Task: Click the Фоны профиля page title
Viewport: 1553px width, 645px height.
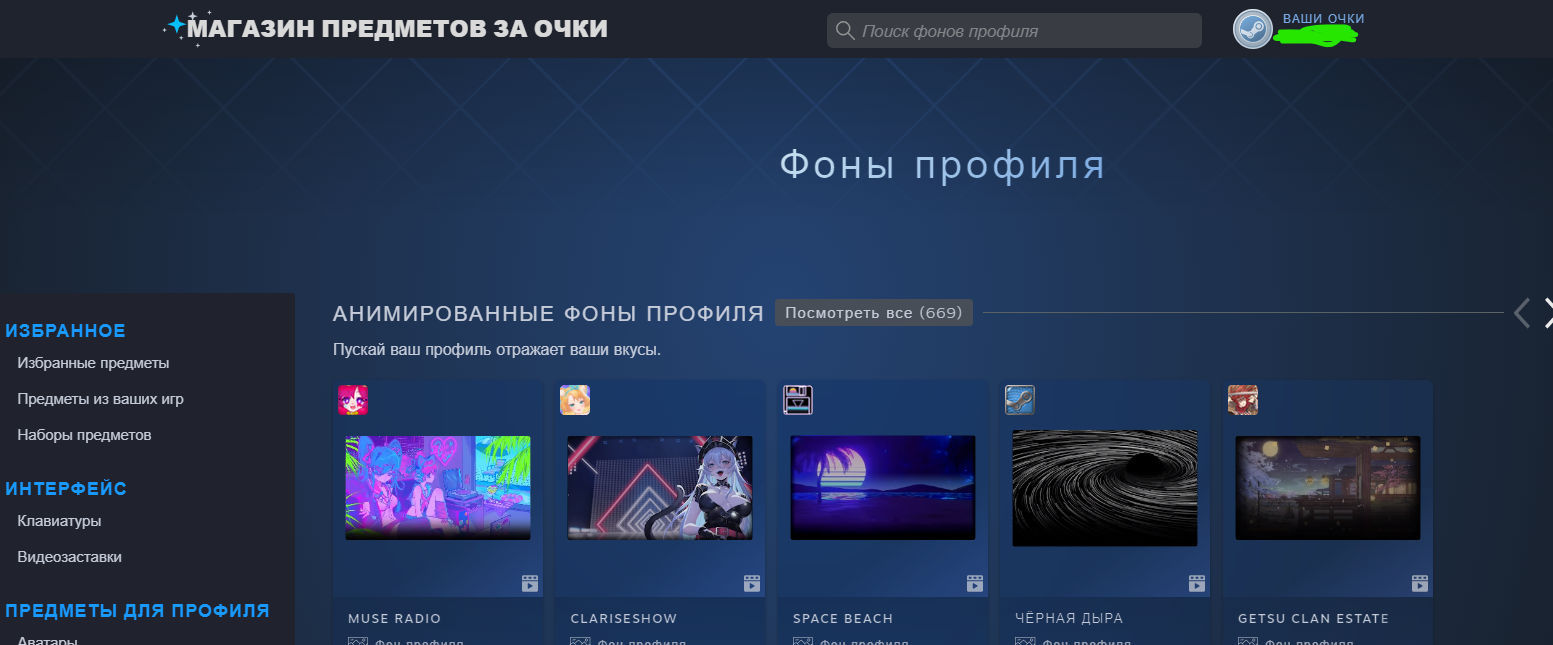Action: pos(942,166)
